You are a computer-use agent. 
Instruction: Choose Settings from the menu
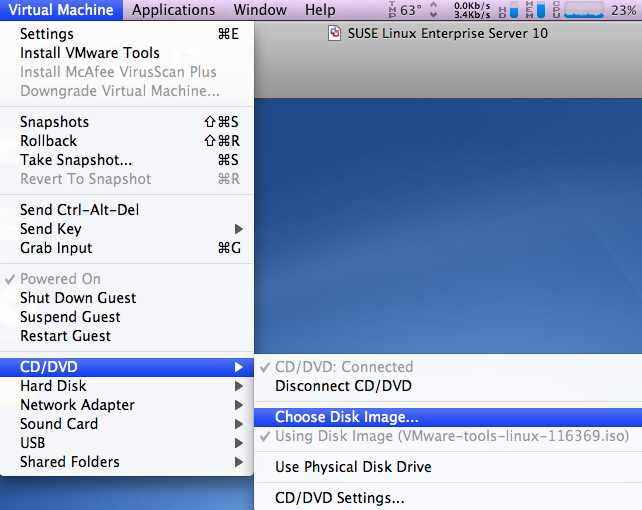coord(127,34)
